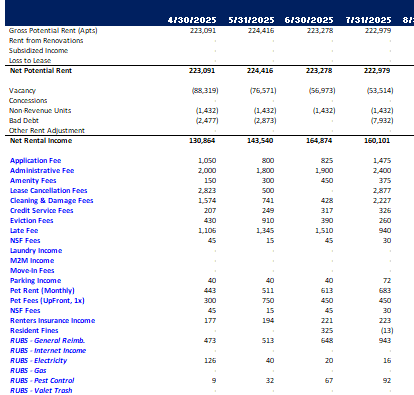The width and height of the screenshot is (414, 395).
Task: Select Resident Fines value (13)
Action: coord(387,331)
